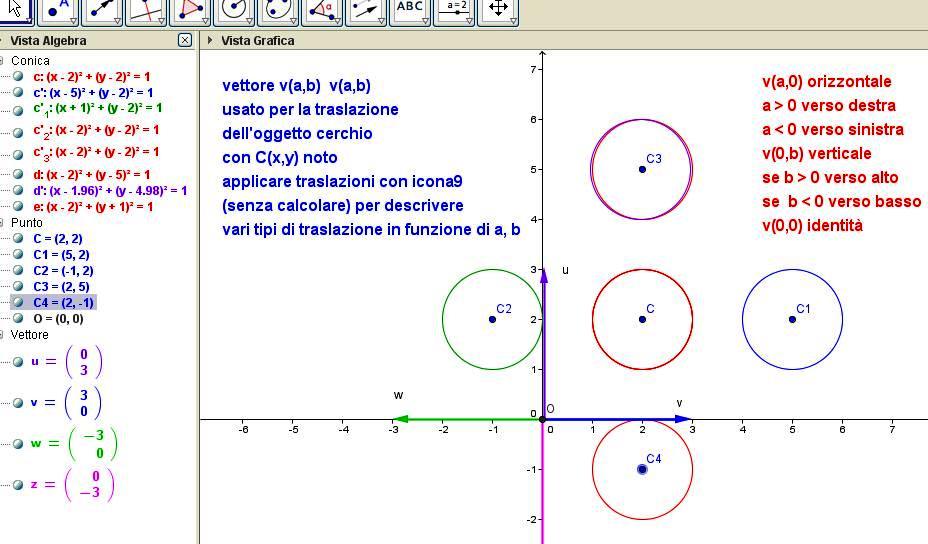Click point C2 in the graphics view
The image size is (928, 544).
tap(492, 320)
